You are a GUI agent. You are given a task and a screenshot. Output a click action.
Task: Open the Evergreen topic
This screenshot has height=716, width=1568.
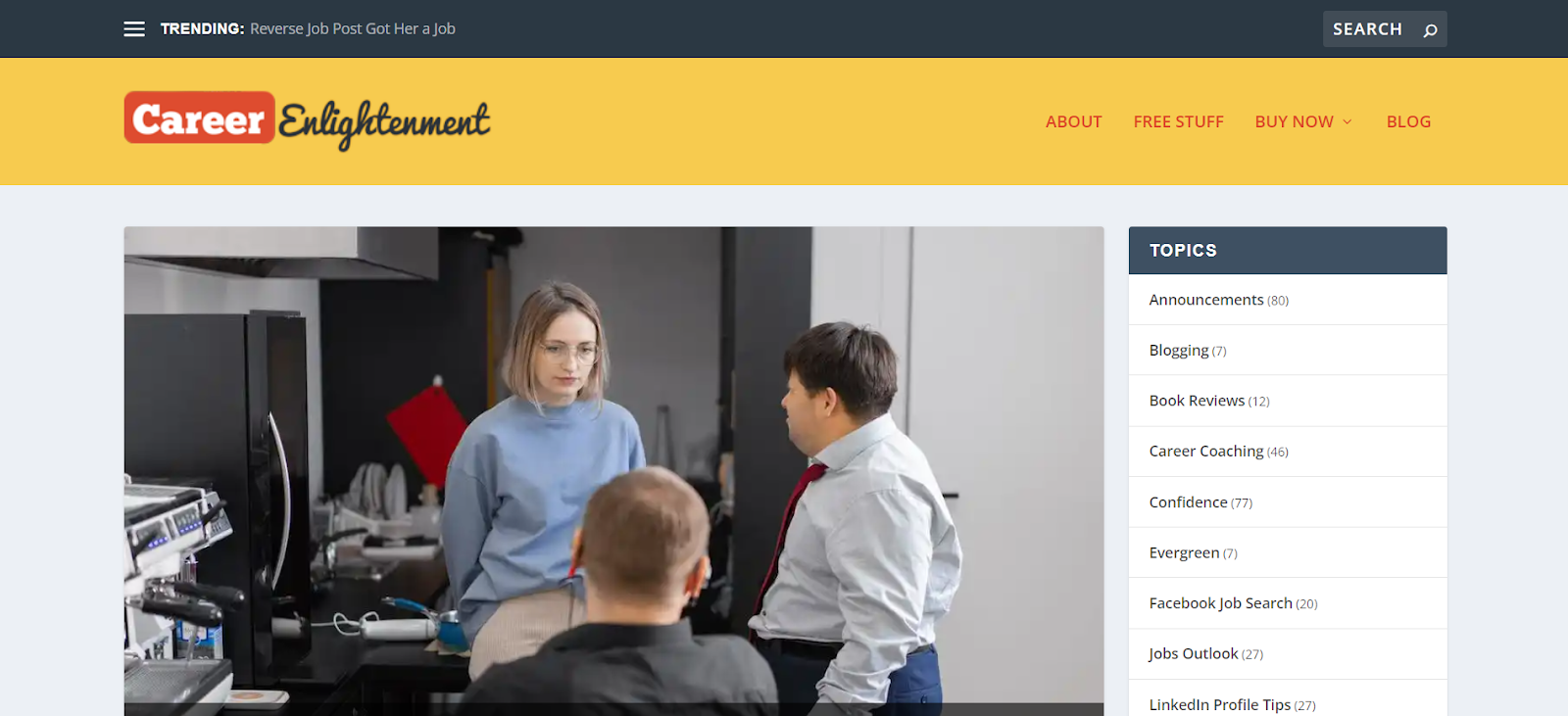tap(1184, 553)
